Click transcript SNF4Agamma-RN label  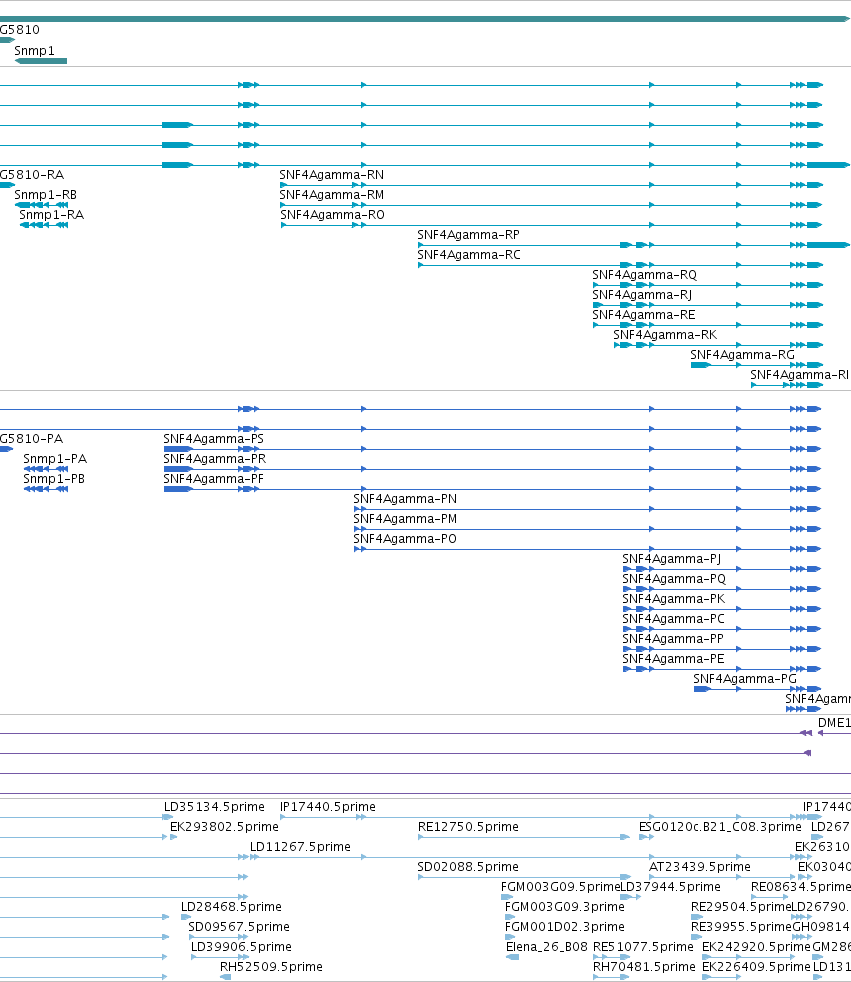point(332,175)
